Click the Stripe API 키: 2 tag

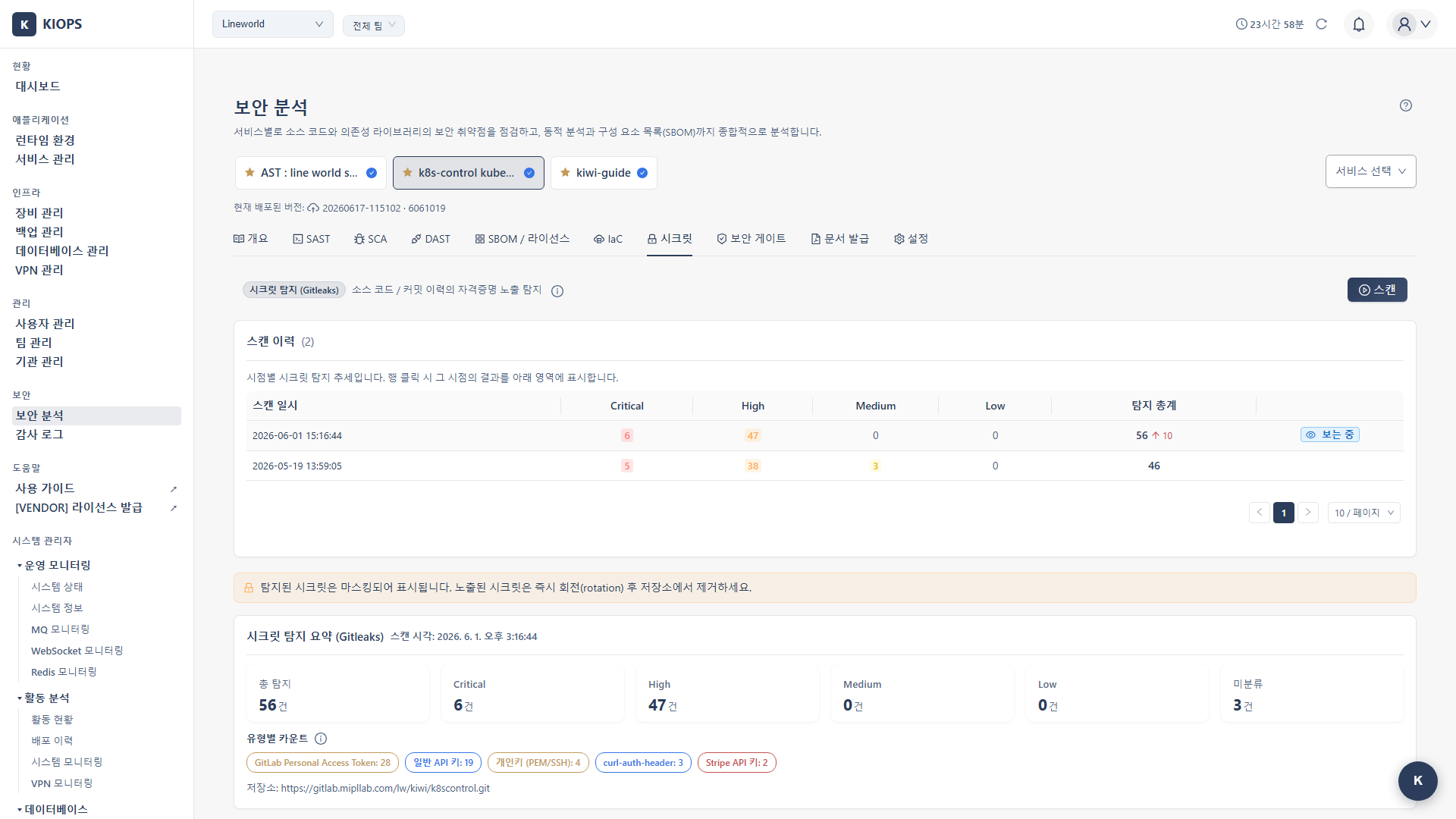click(x=736, y=763)
